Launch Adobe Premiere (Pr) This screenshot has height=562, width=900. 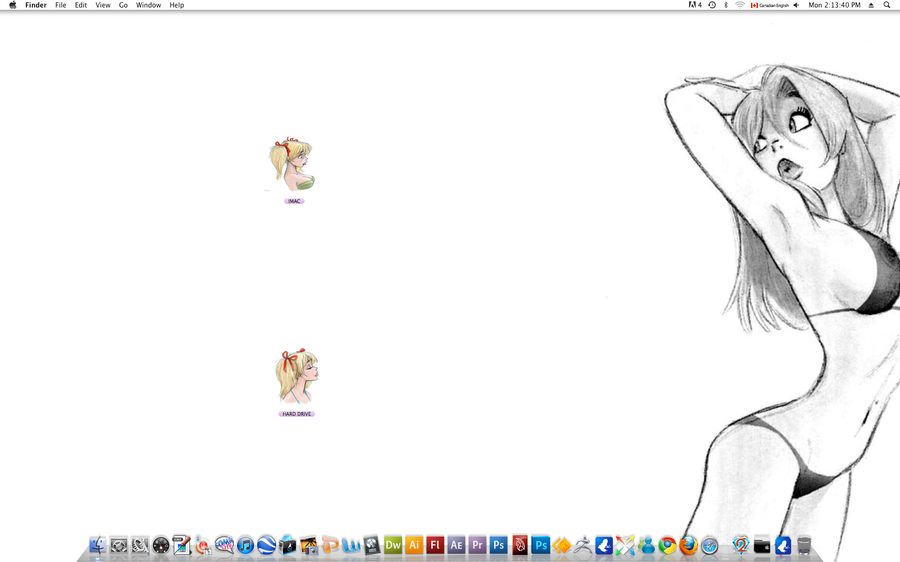click(x=478, y=545)
